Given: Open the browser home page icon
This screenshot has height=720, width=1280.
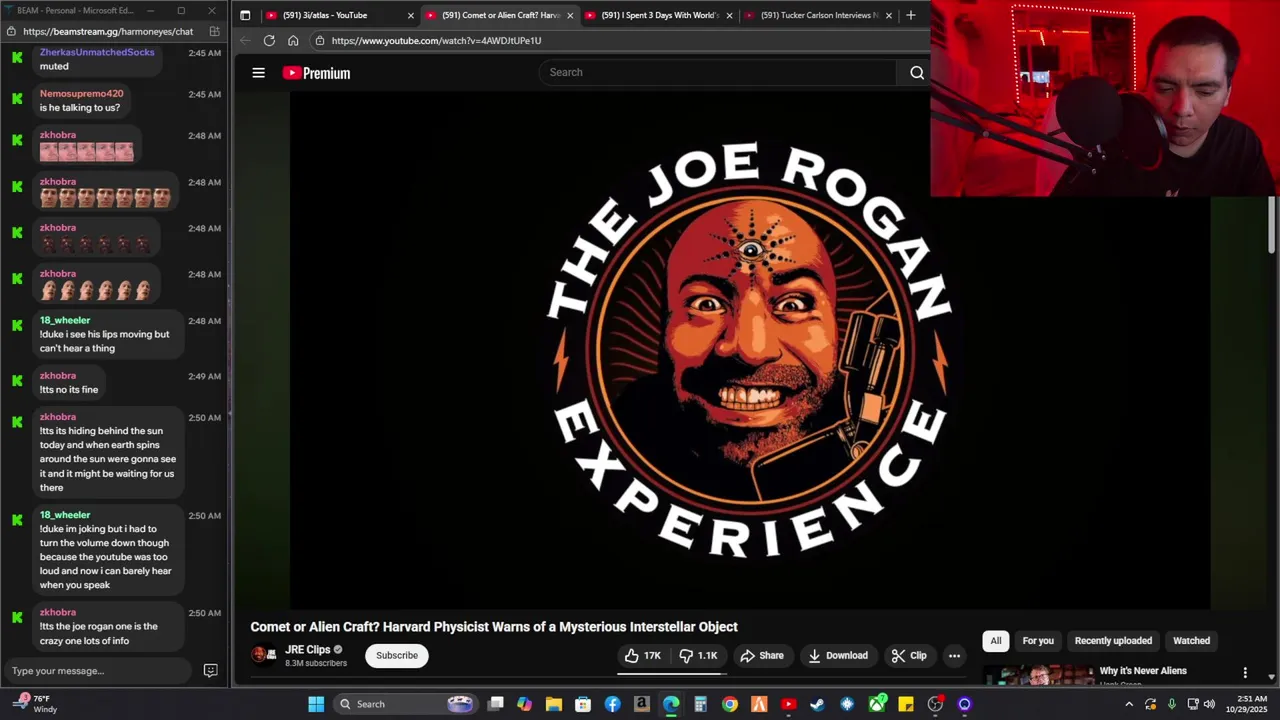Looking at the screenshot, I should coord(293,40).
